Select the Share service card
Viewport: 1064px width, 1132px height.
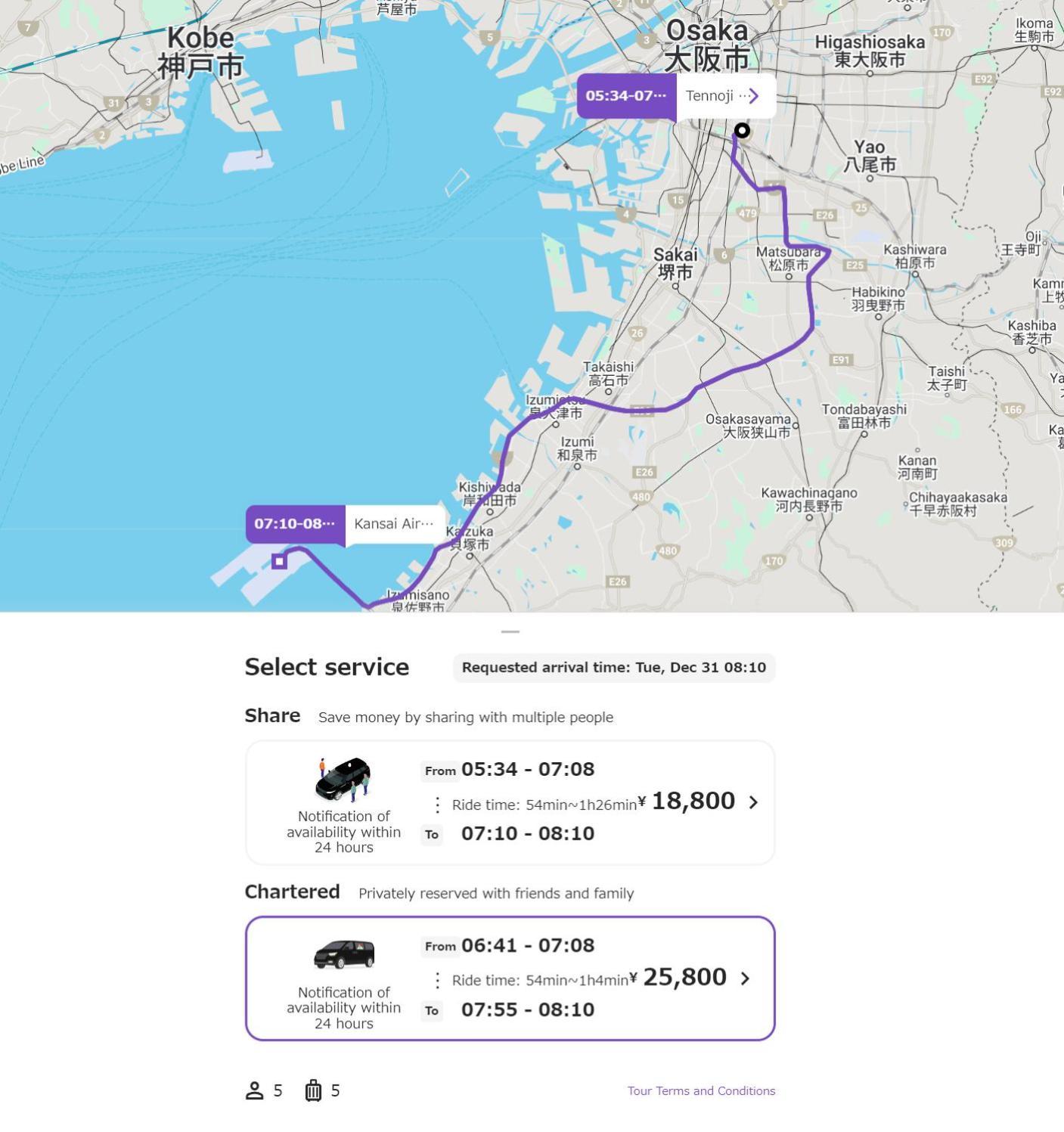coord(510,802)
